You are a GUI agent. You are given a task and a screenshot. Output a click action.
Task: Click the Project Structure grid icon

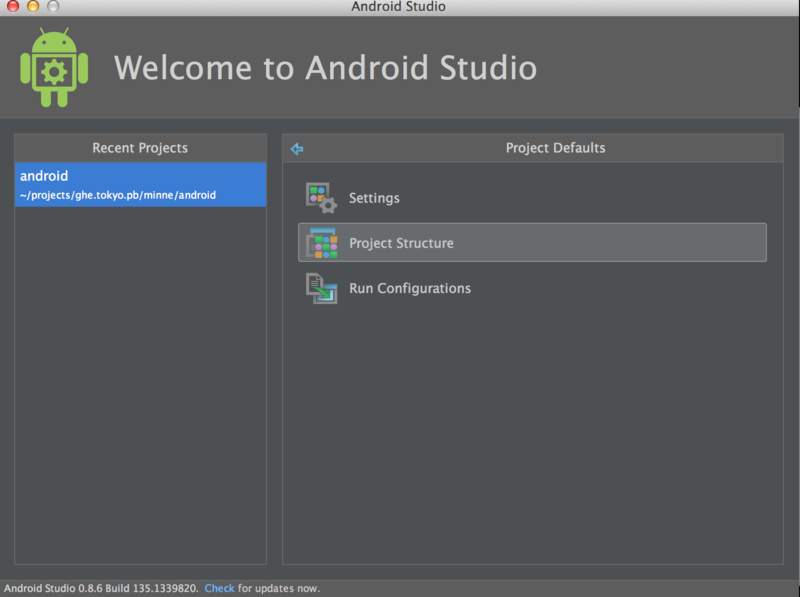[x=321, y=243]
